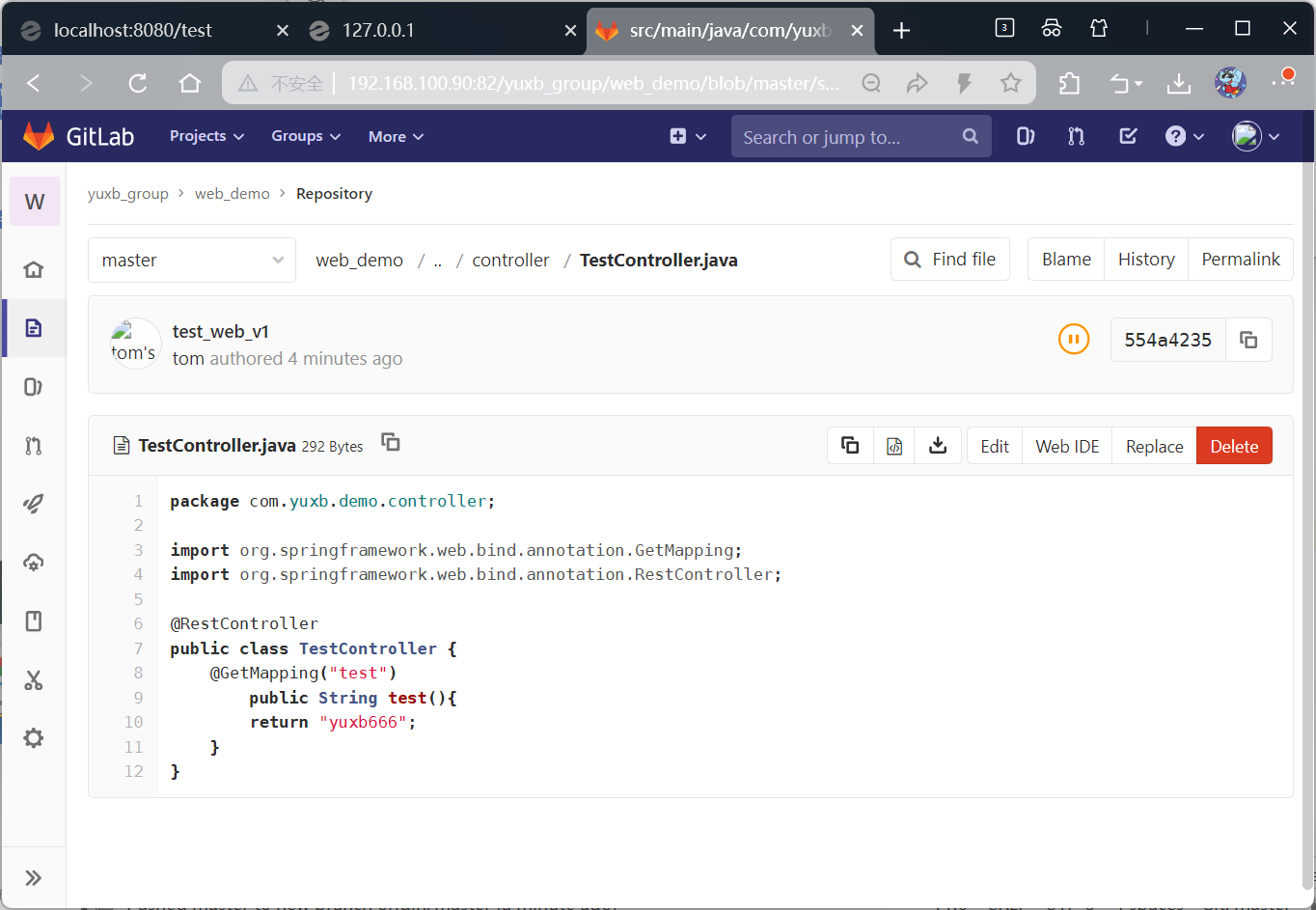
Task: Copy file contents icon button
Action: pos(850,446)
